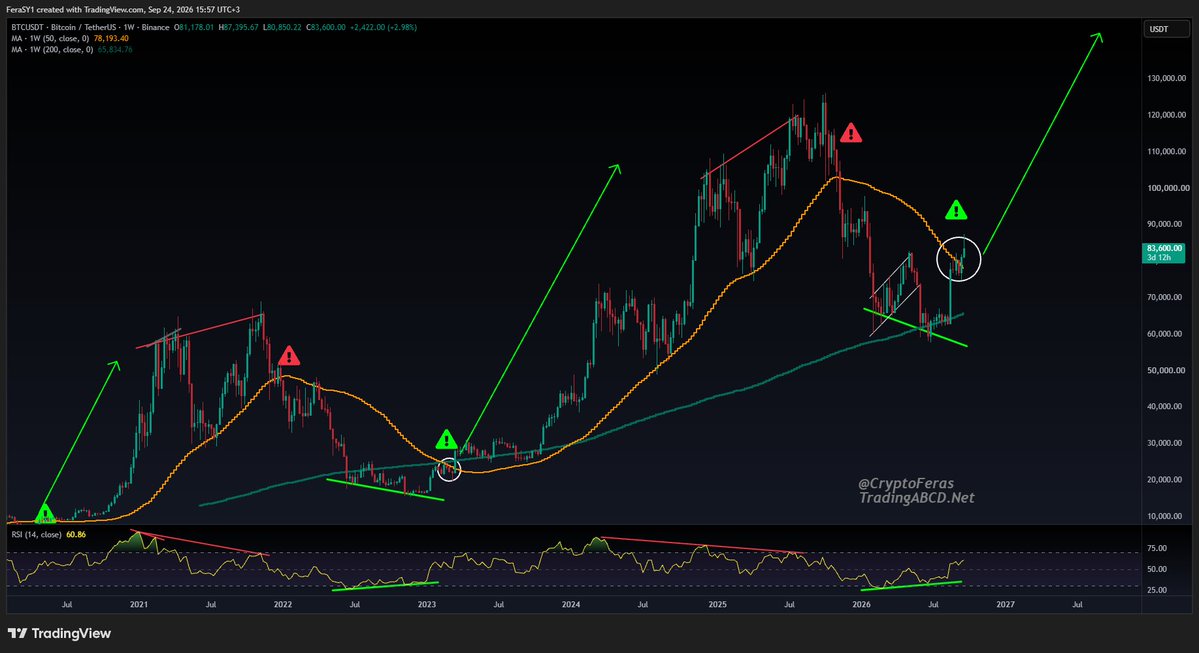
Task: Click the 2024 label on time axis
Action: point(570,605)
